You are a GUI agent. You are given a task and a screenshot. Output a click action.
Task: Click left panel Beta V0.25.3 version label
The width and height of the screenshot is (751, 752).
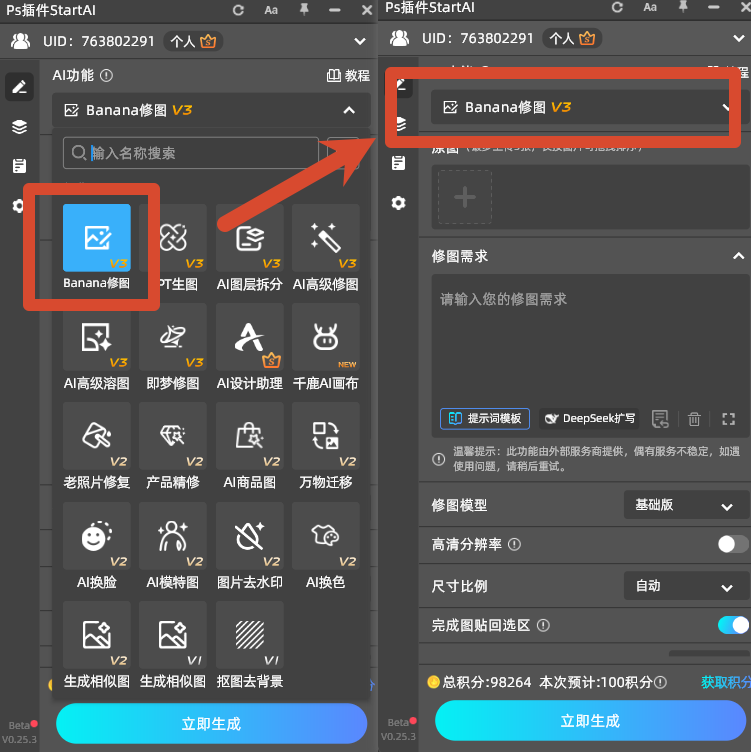click(20, 732)
